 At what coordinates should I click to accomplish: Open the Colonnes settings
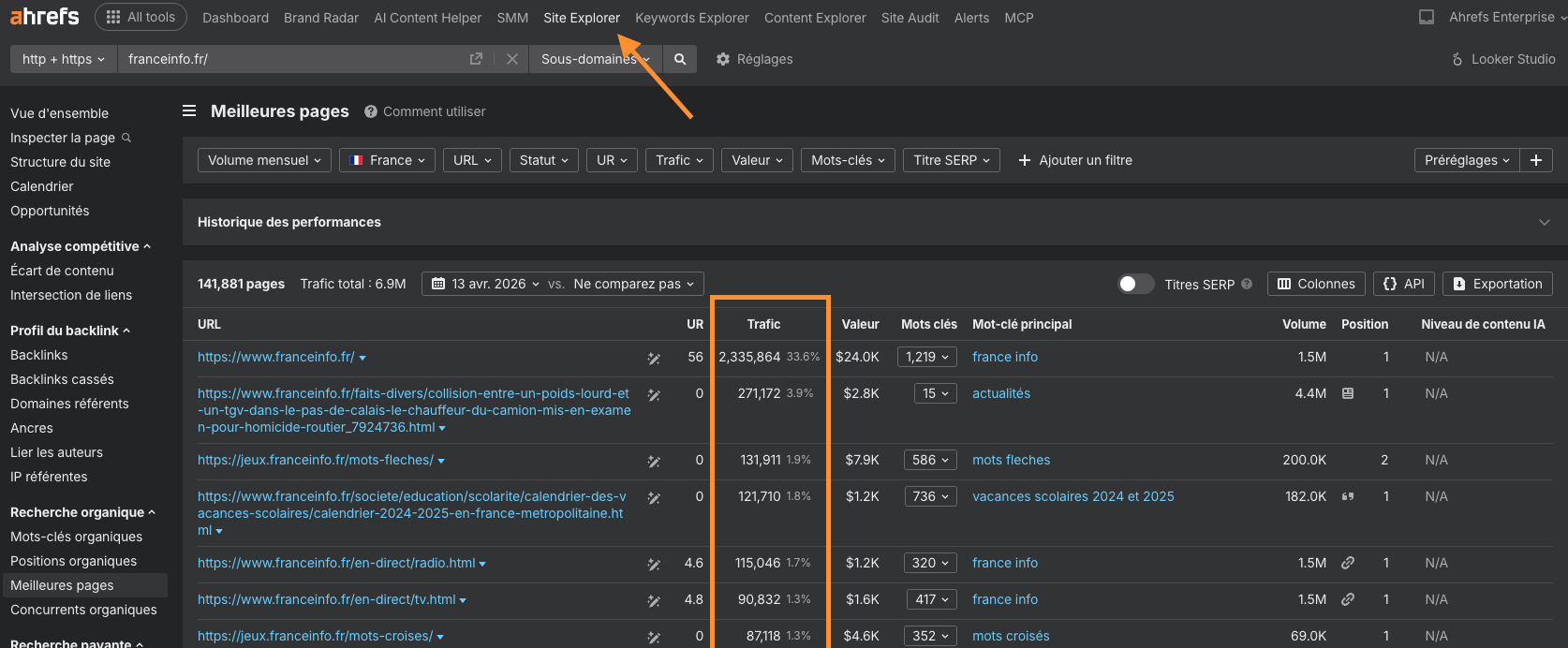point(1316,284)
